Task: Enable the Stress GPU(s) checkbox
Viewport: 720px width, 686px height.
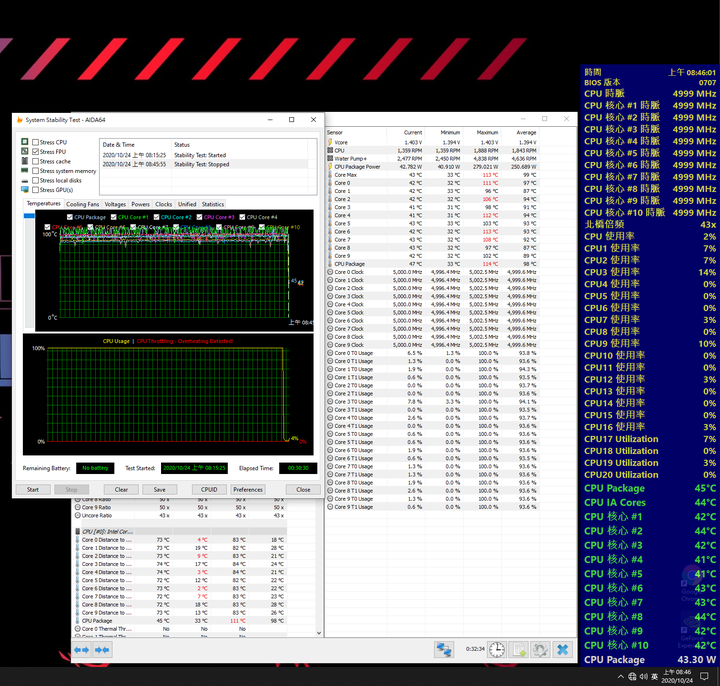Action: (x=35, y=190)
